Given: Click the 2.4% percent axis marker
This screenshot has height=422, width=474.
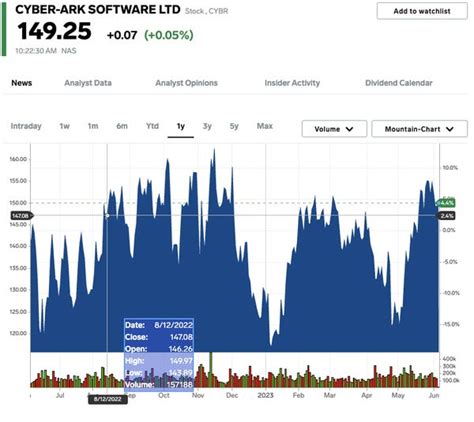Looking at the screenshot, I should (x=447, y=216).
